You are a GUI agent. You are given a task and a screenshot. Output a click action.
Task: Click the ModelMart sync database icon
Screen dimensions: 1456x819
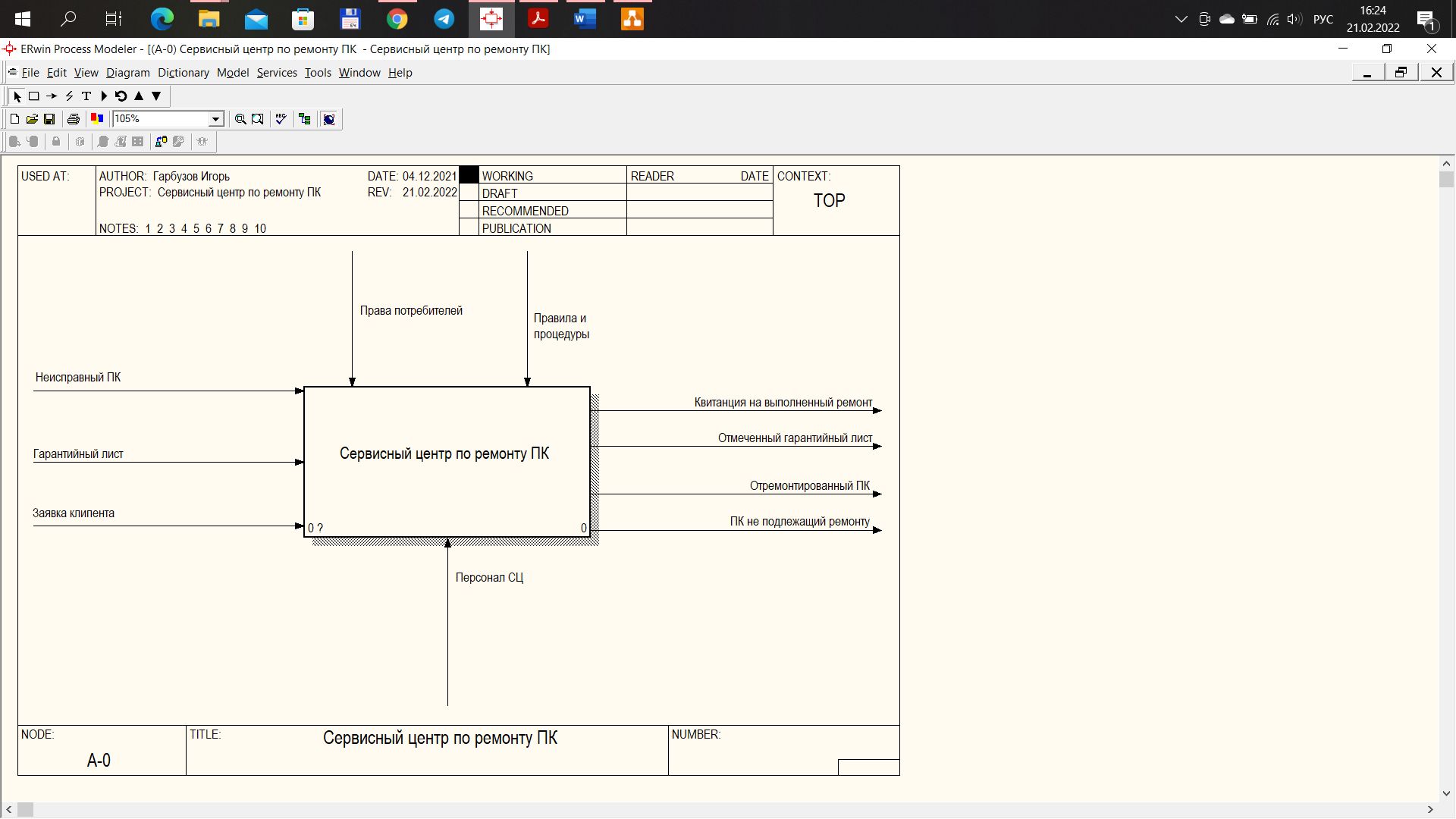click(x=162, y=142)
